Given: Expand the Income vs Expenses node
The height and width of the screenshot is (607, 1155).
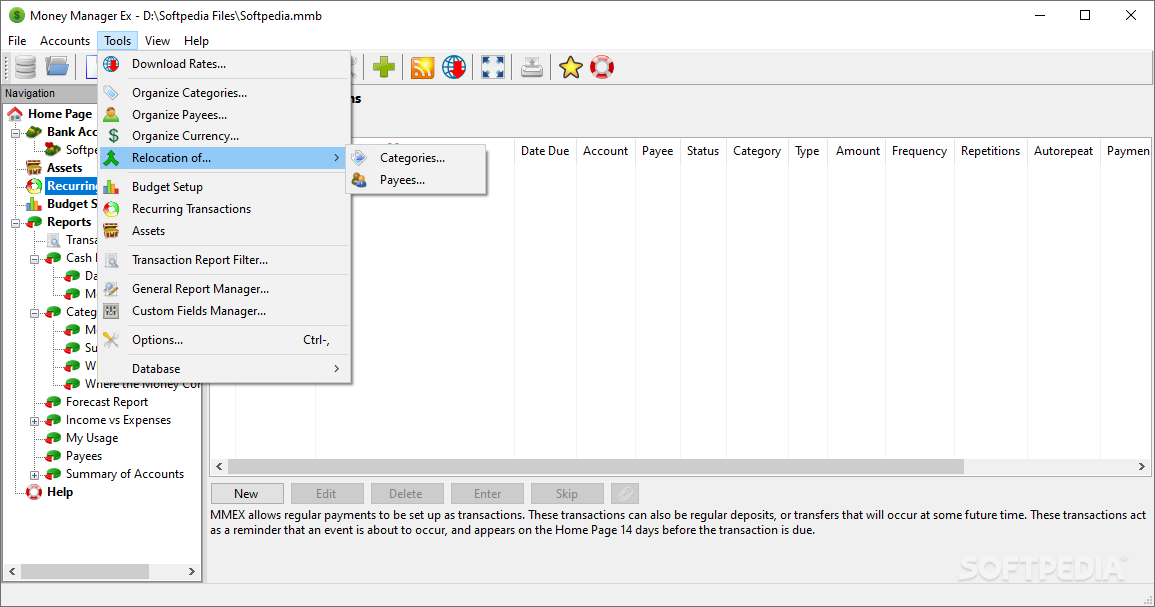Looking at the screenshot, I should pyautogui.click(x=34, y=421).
